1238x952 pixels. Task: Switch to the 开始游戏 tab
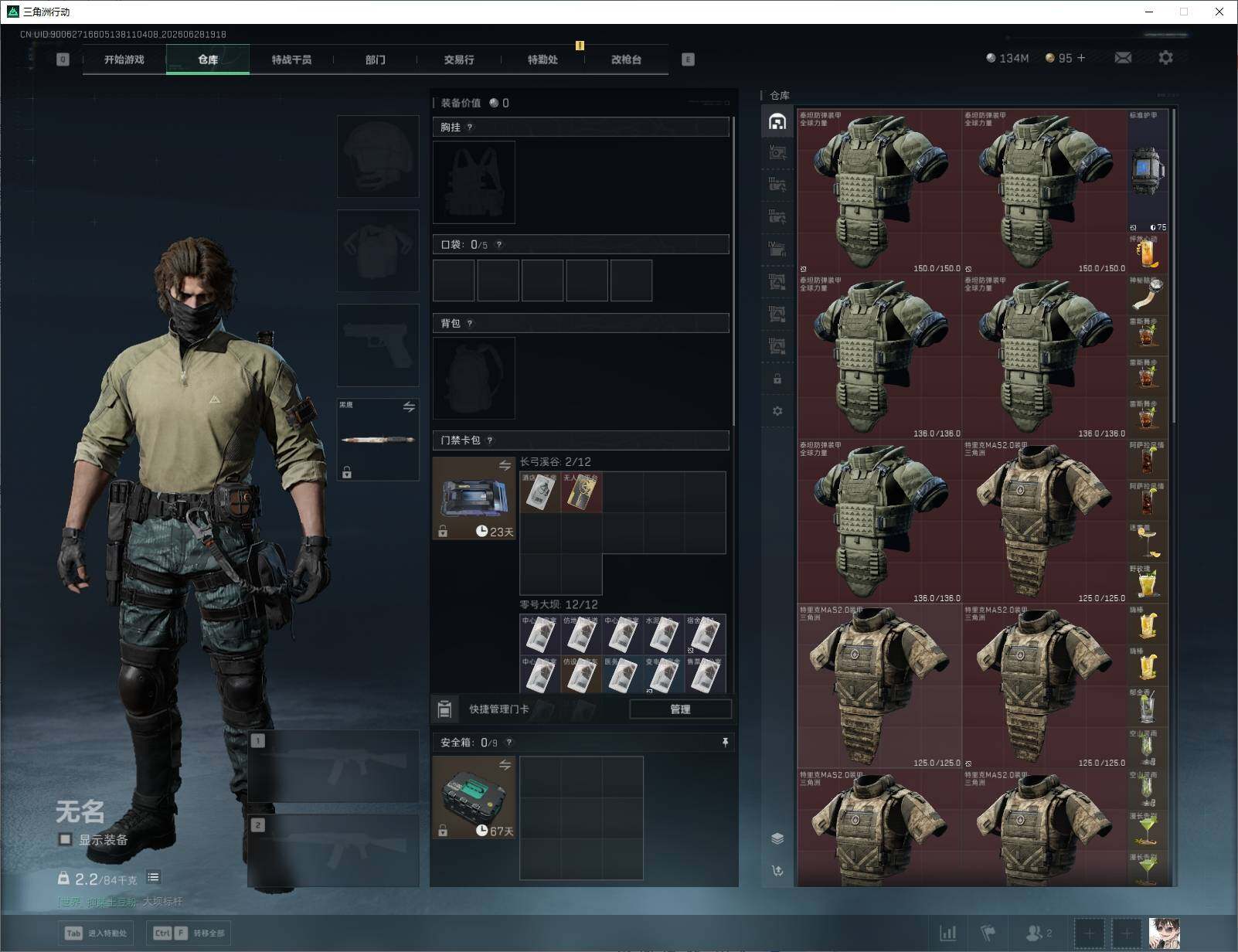tap(124, 59)
